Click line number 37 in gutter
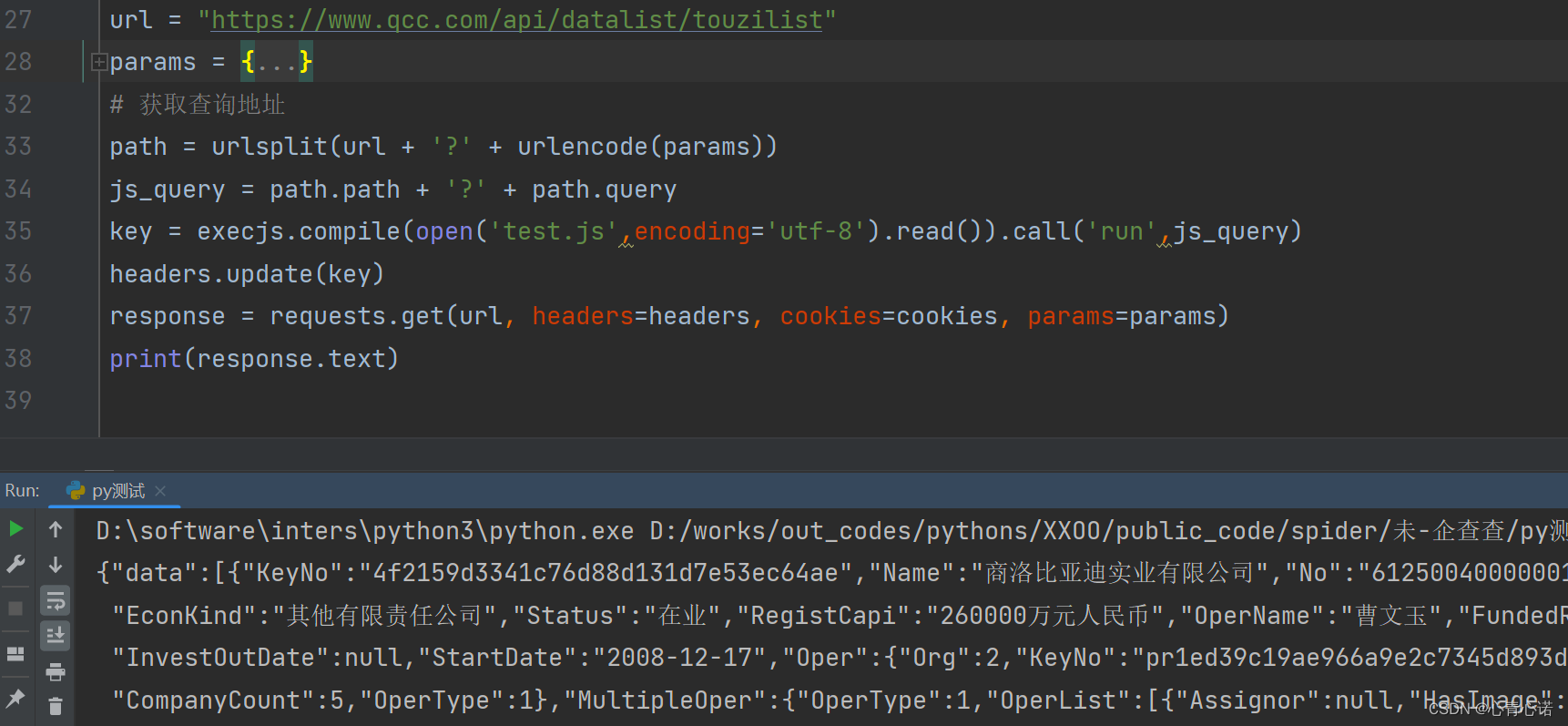Screen dimensions: 1568x726 [x=18, y=316]
